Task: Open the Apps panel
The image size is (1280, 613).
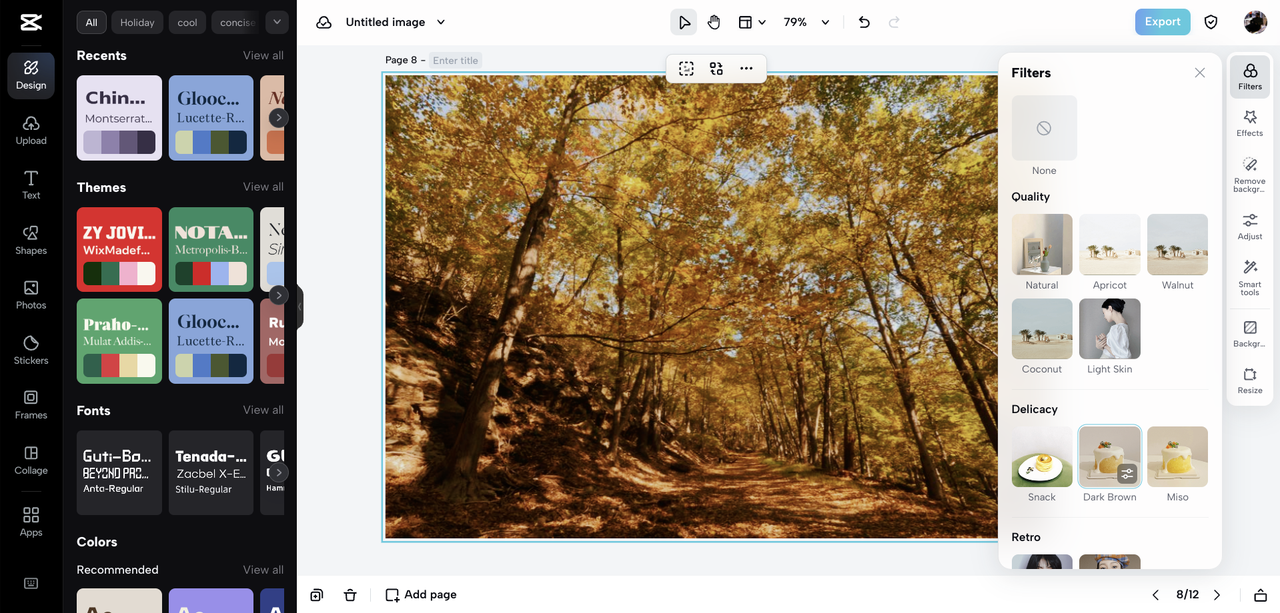Action: tap(31, 521)
